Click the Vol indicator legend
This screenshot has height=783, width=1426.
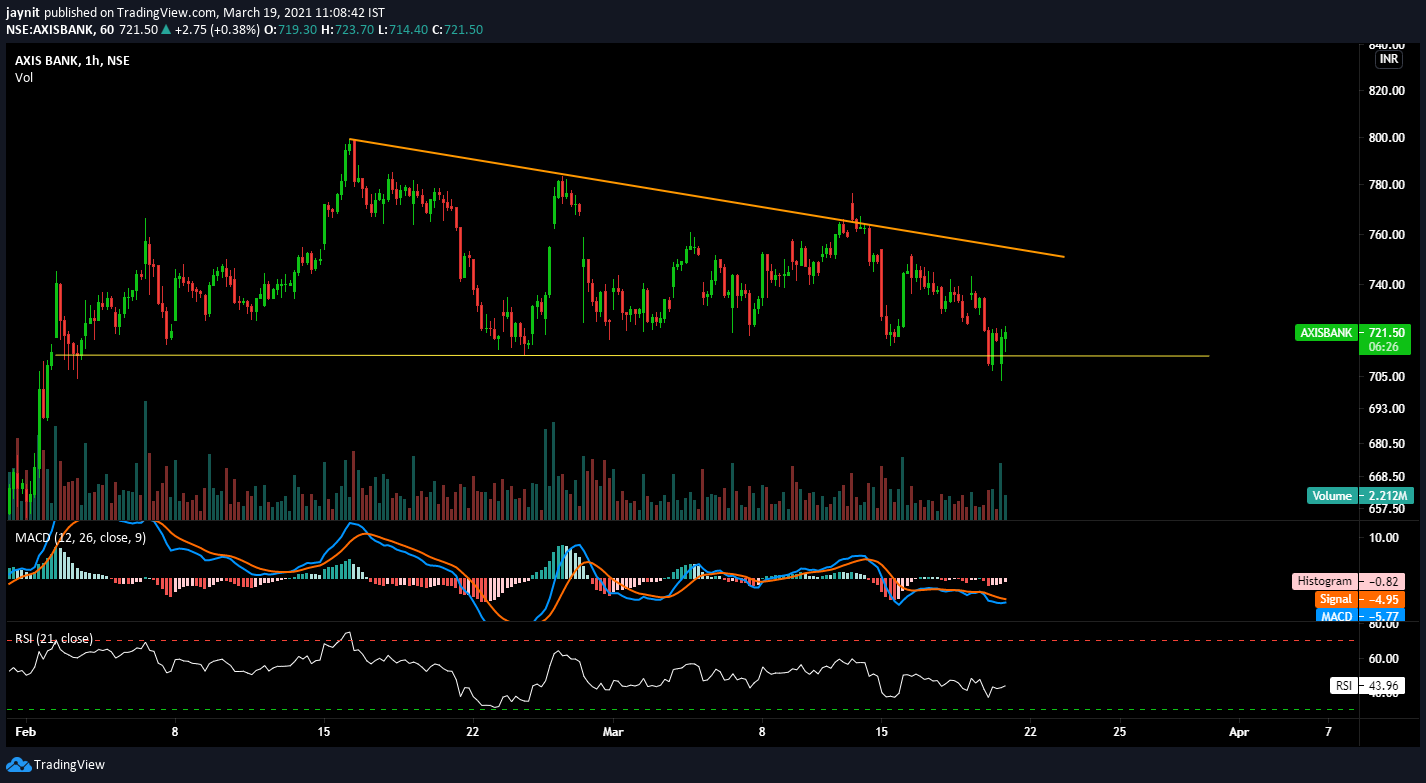coord(24,78)
